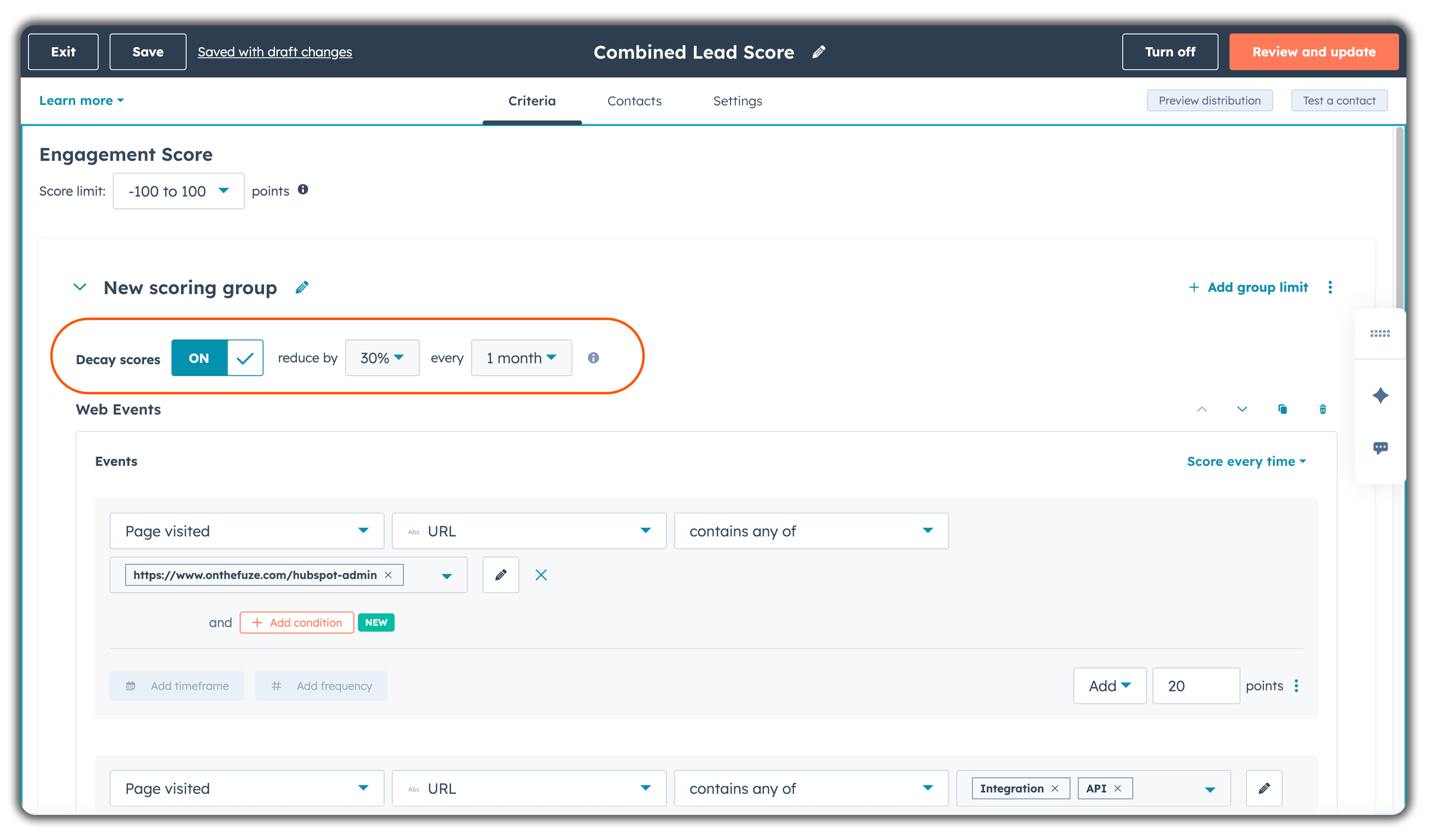Screen dimensions: 1429x840
Task: Remove the Integration tag chip
Action: point(1055,788)
